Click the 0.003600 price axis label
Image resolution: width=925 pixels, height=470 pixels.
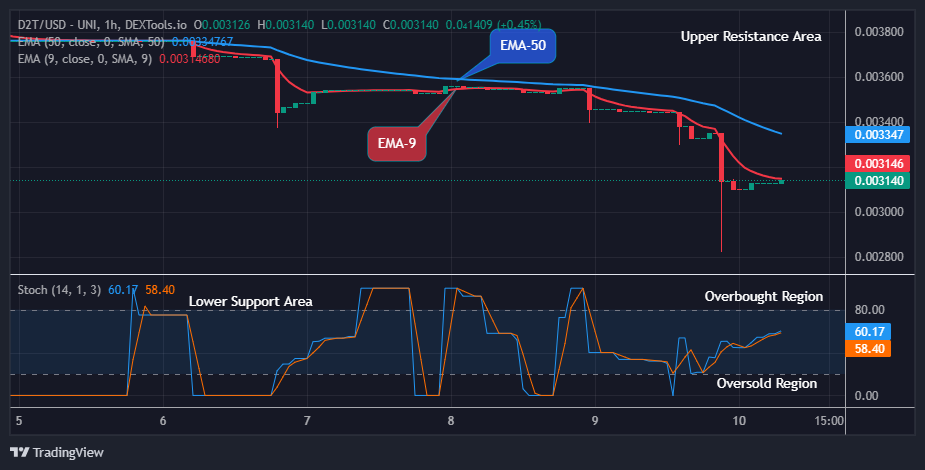pos(879,77)
